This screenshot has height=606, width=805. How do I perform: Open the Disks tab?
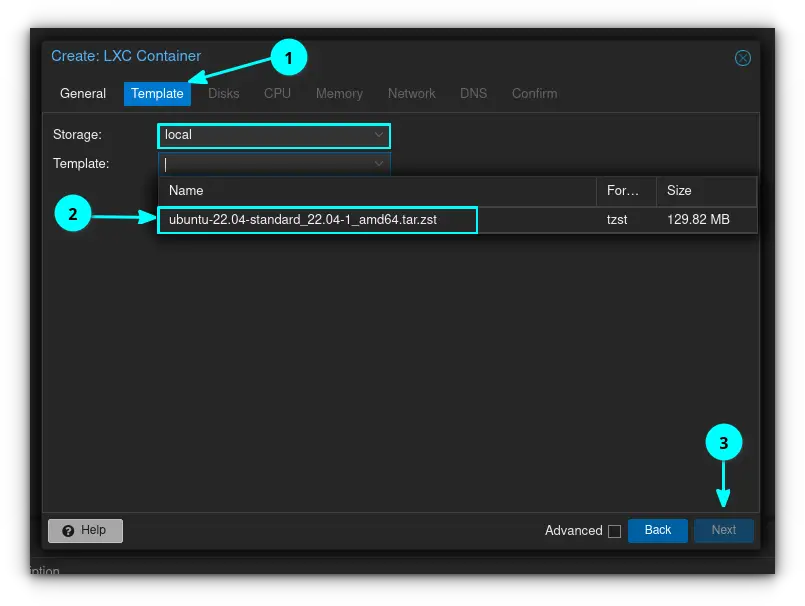click(223, 93)
